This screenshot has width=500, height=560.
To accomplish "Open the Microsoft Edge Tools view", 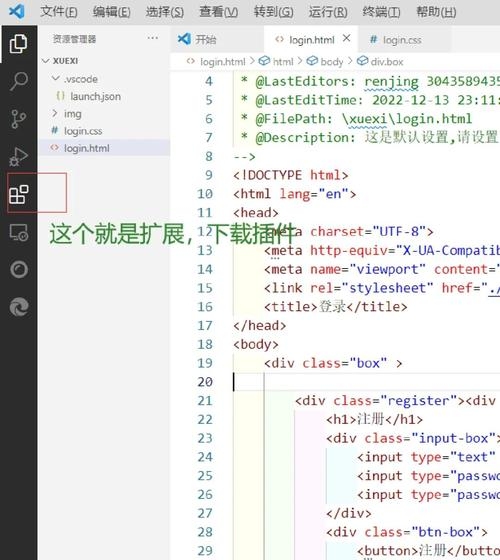I will [x=19, y=307].
